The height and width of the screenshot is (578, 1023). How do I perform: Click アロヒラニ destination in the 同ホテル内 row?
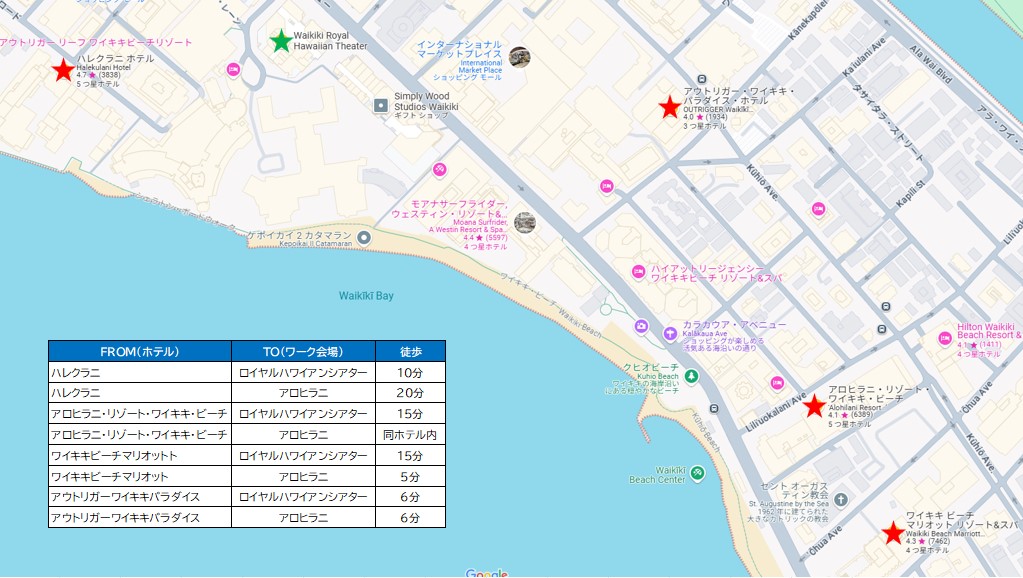point(303,434)
